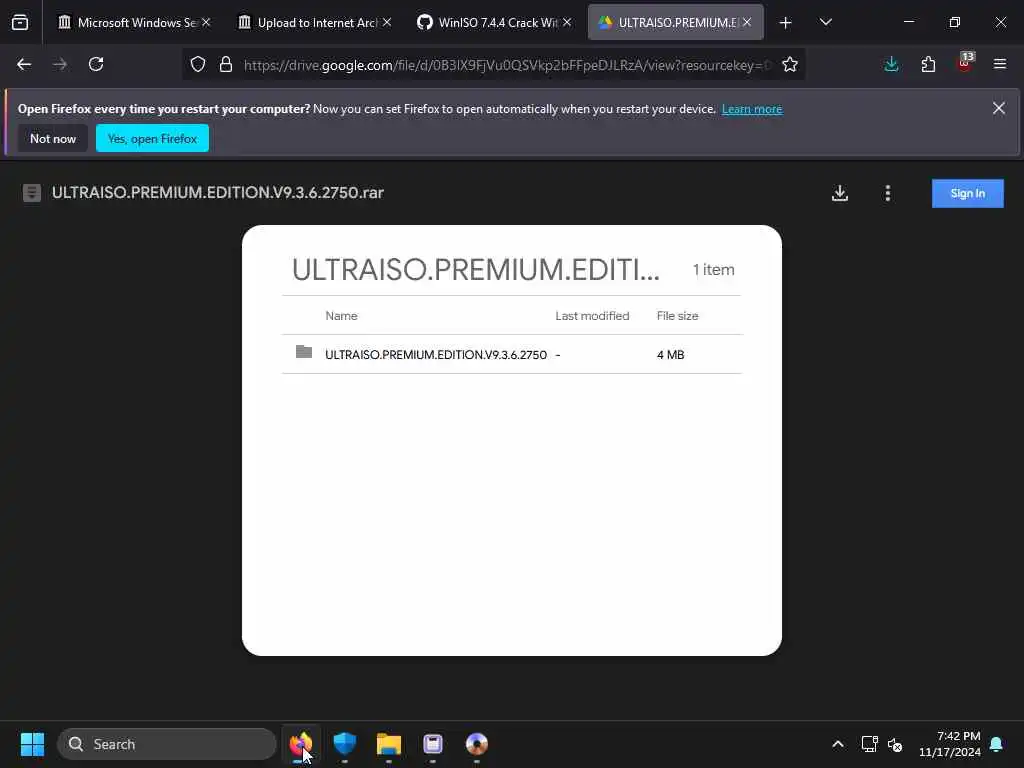This screenshot has width=1024, height=768.
Task: Open network status tray icon
Action: [869, 744]
